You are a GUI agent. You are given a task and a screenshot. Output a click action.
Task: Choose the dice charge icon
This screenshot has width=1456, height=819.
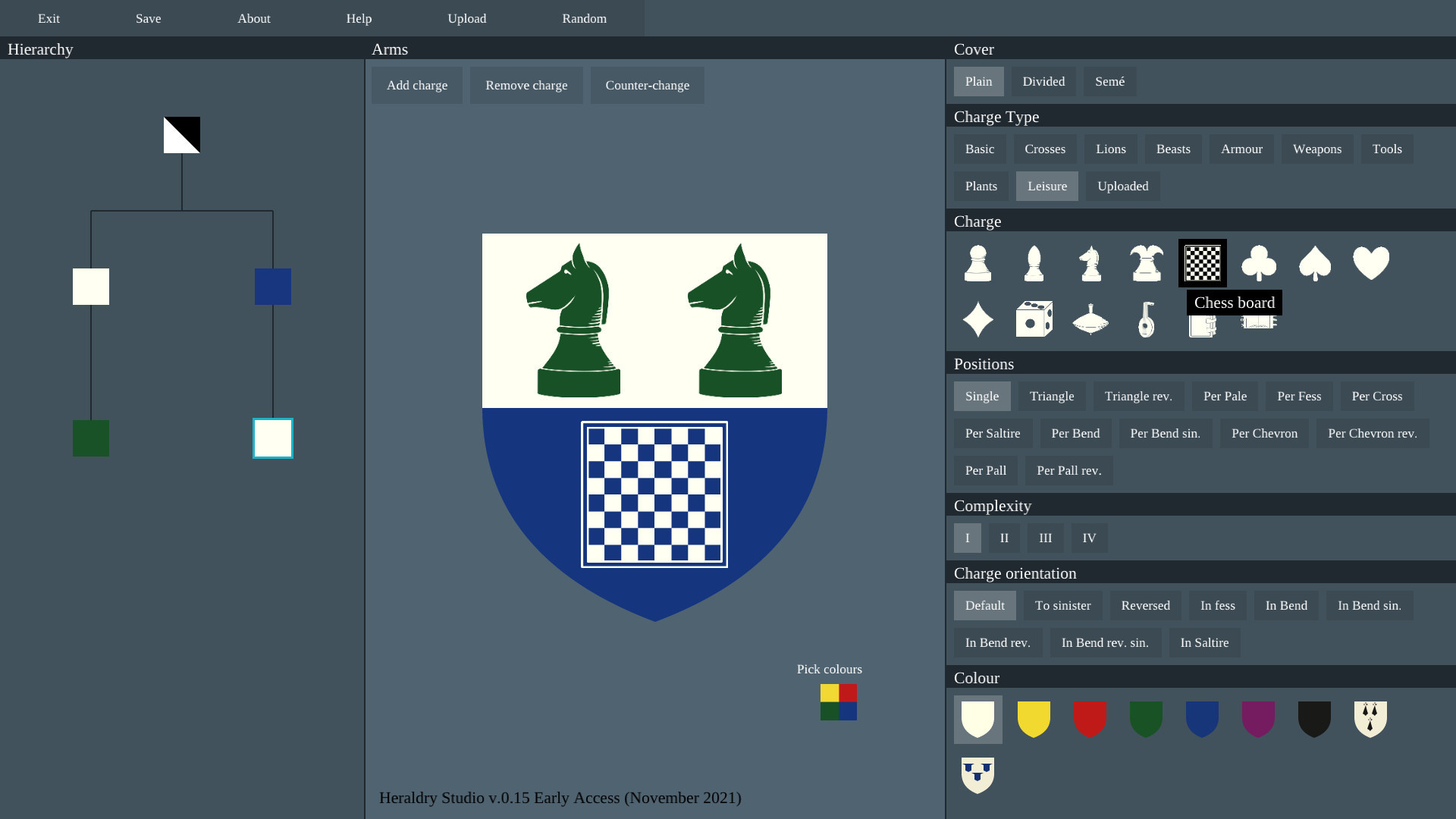(x=1034, y=319)
